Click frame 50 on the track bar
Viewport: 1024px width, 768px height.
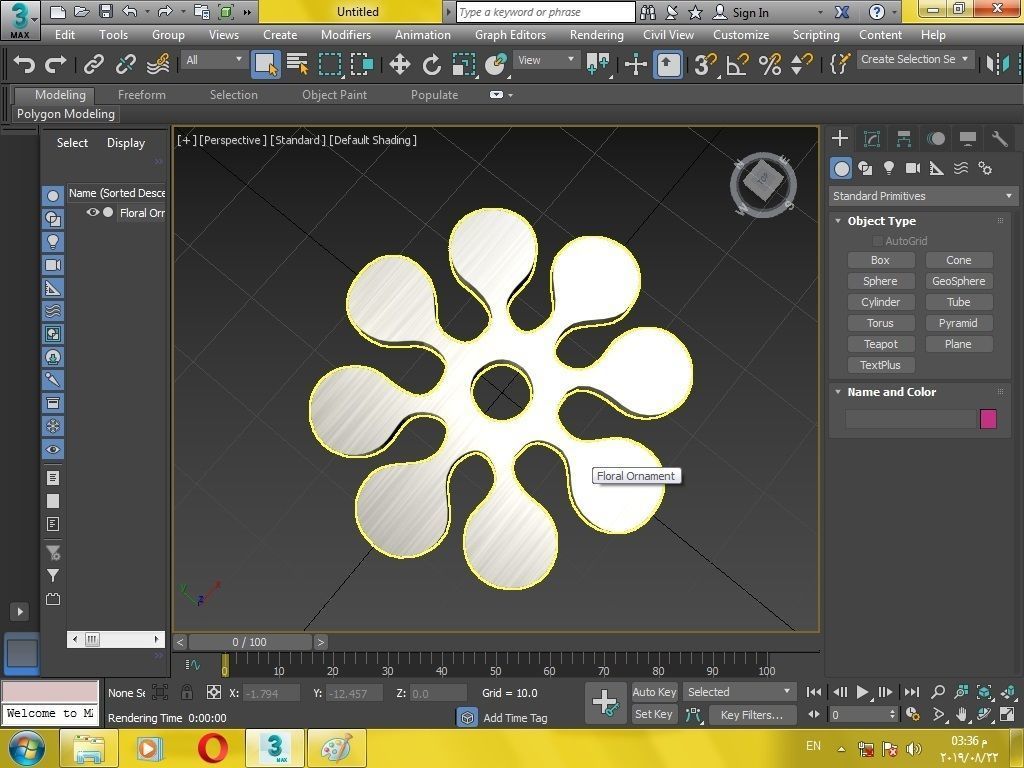click(x=496, y=665)
